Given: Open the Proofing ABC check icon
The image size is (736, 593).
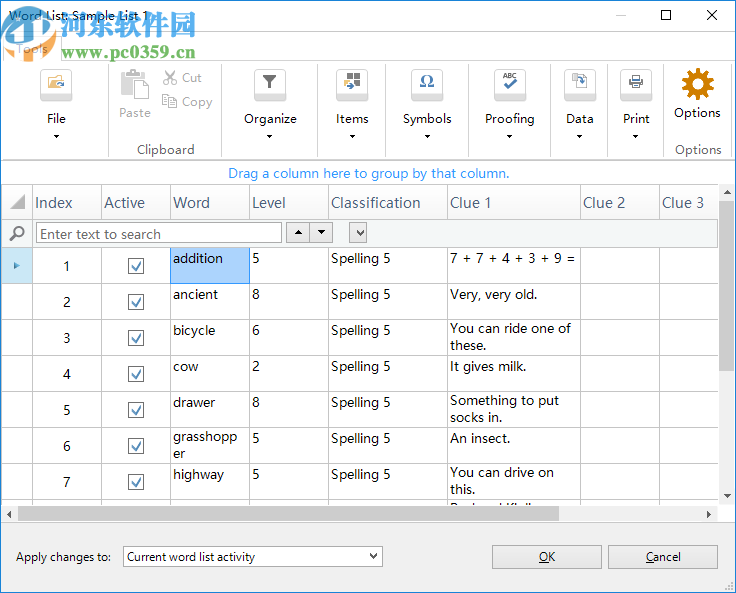Looking at the screenshot, I should 510,85.
